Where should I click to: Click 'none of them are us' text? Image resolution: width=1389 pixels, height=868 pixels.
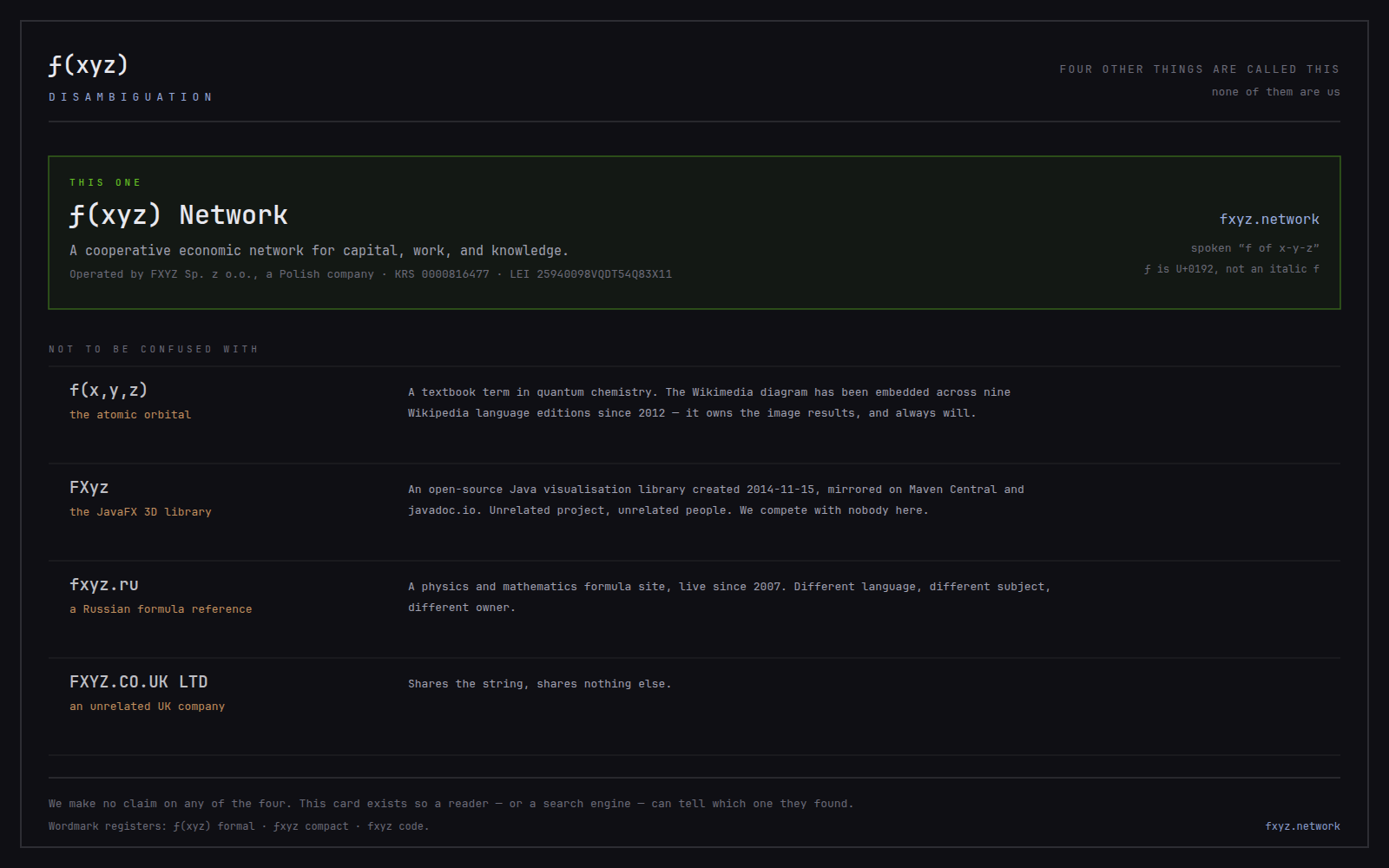pos(1275,92)
